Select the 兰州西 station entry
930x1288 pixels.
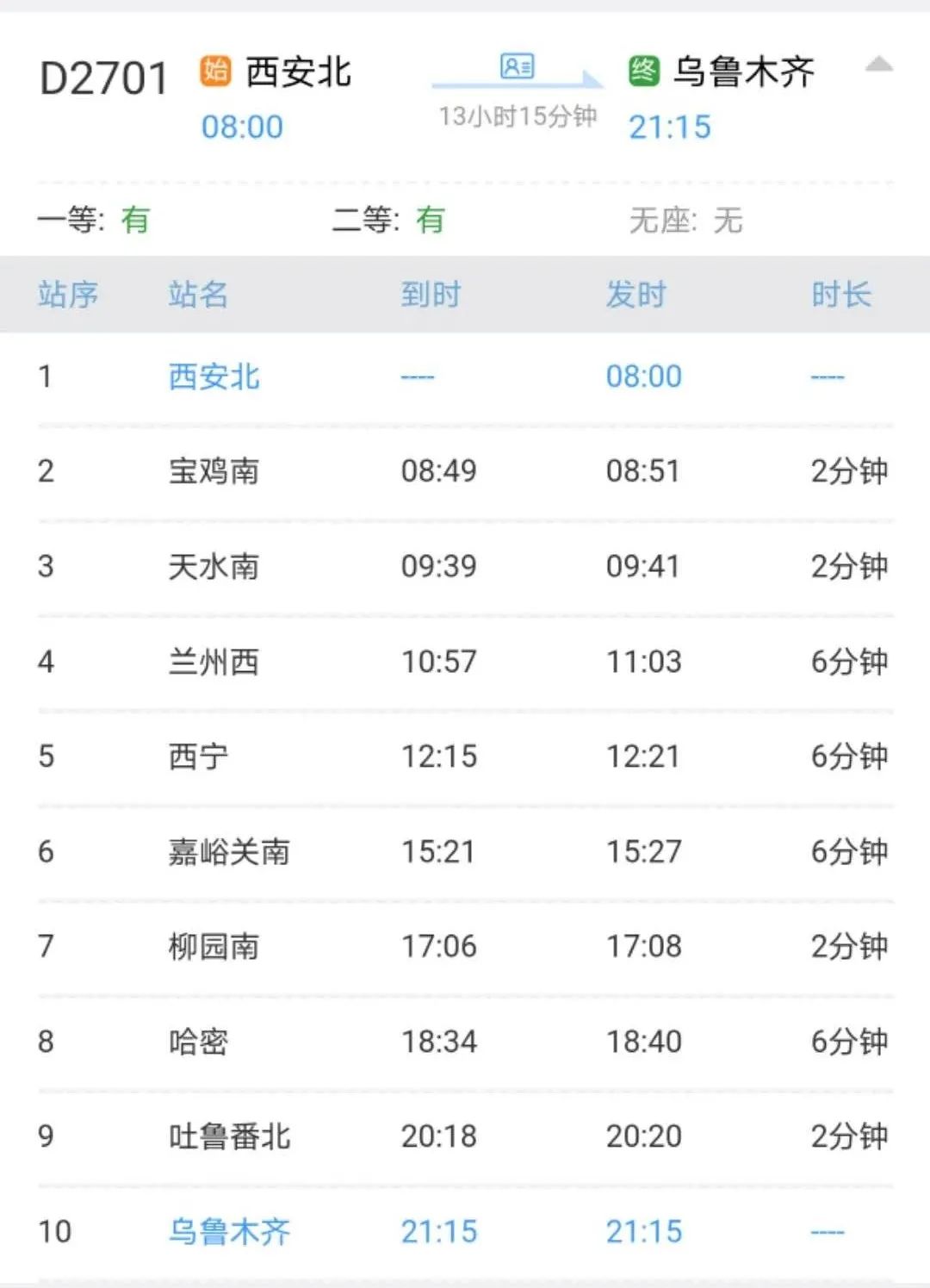click(x=212, y=661)
